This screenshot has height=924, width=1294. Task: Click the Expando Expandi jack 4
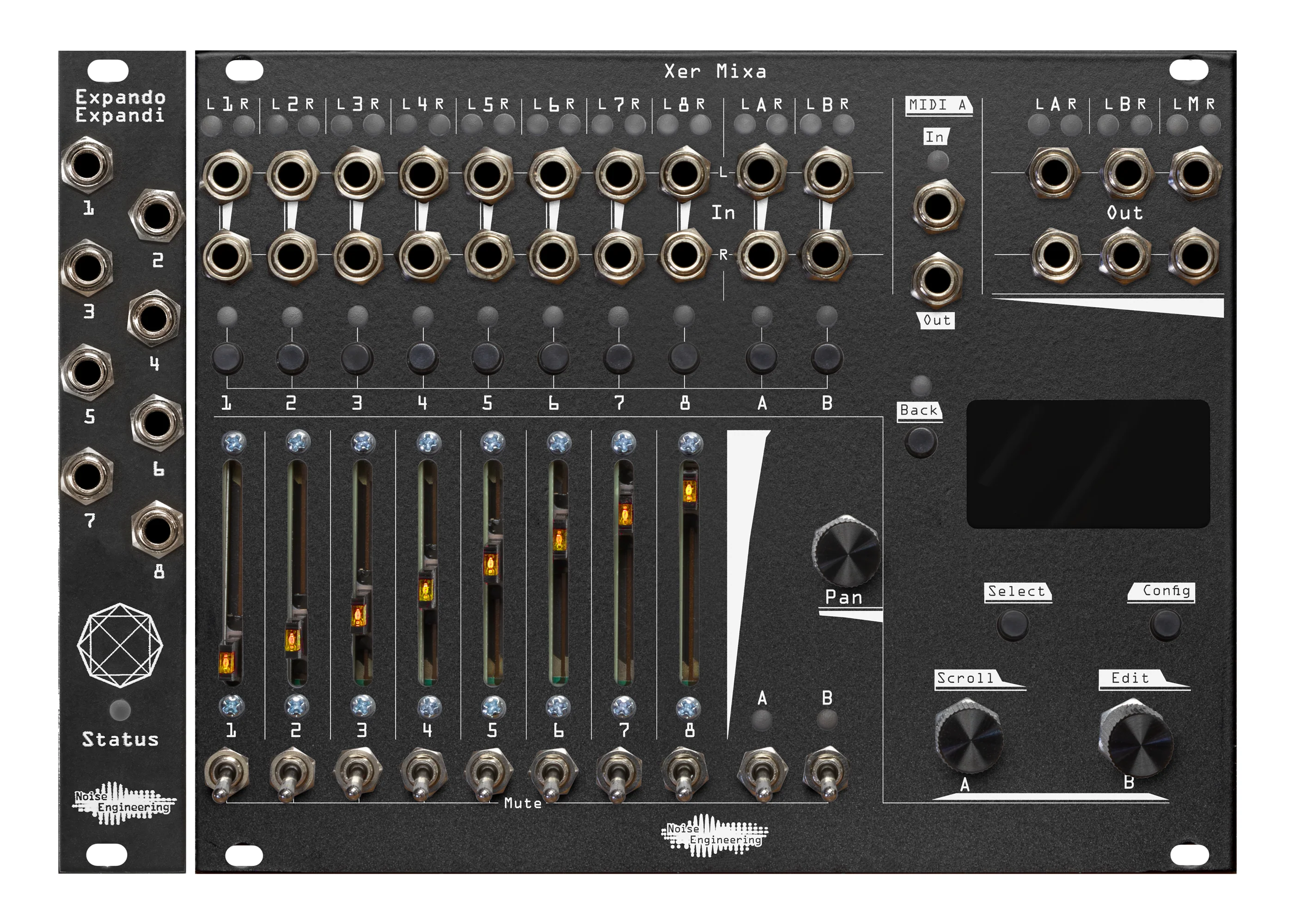tap(153, 318)
